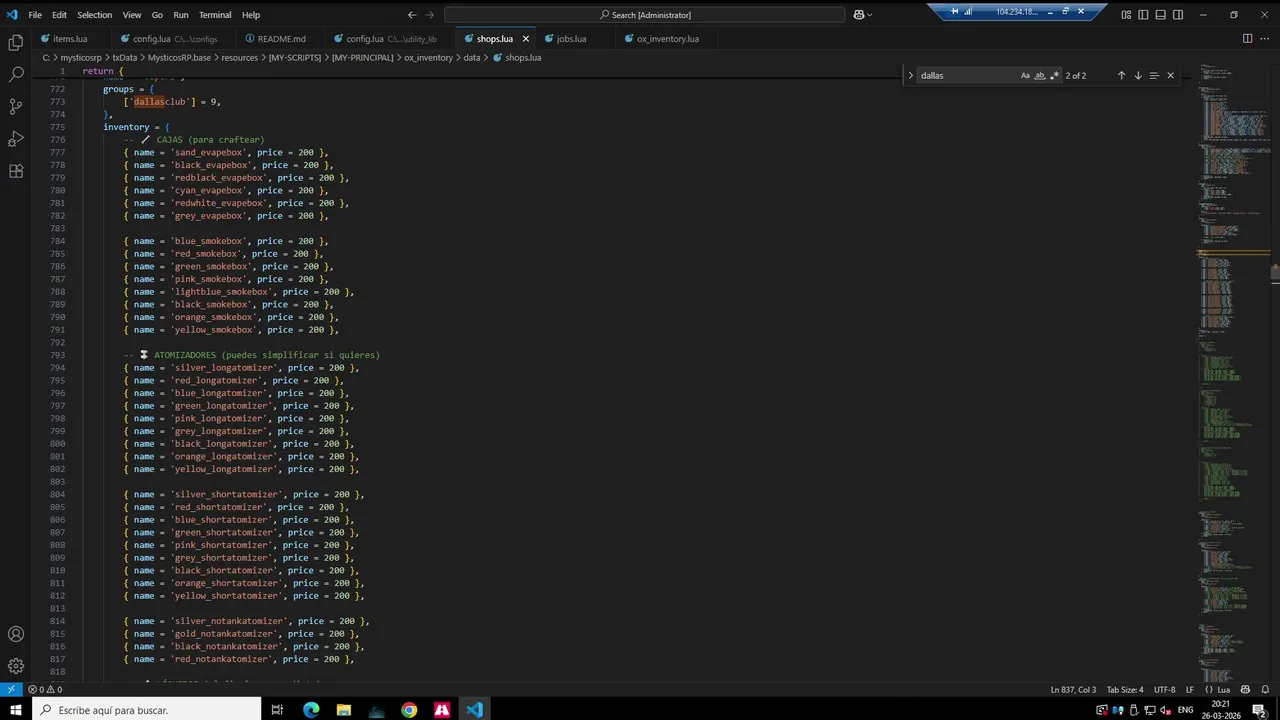Toggle the bottom Panel visibility

tap(1160, 15)
